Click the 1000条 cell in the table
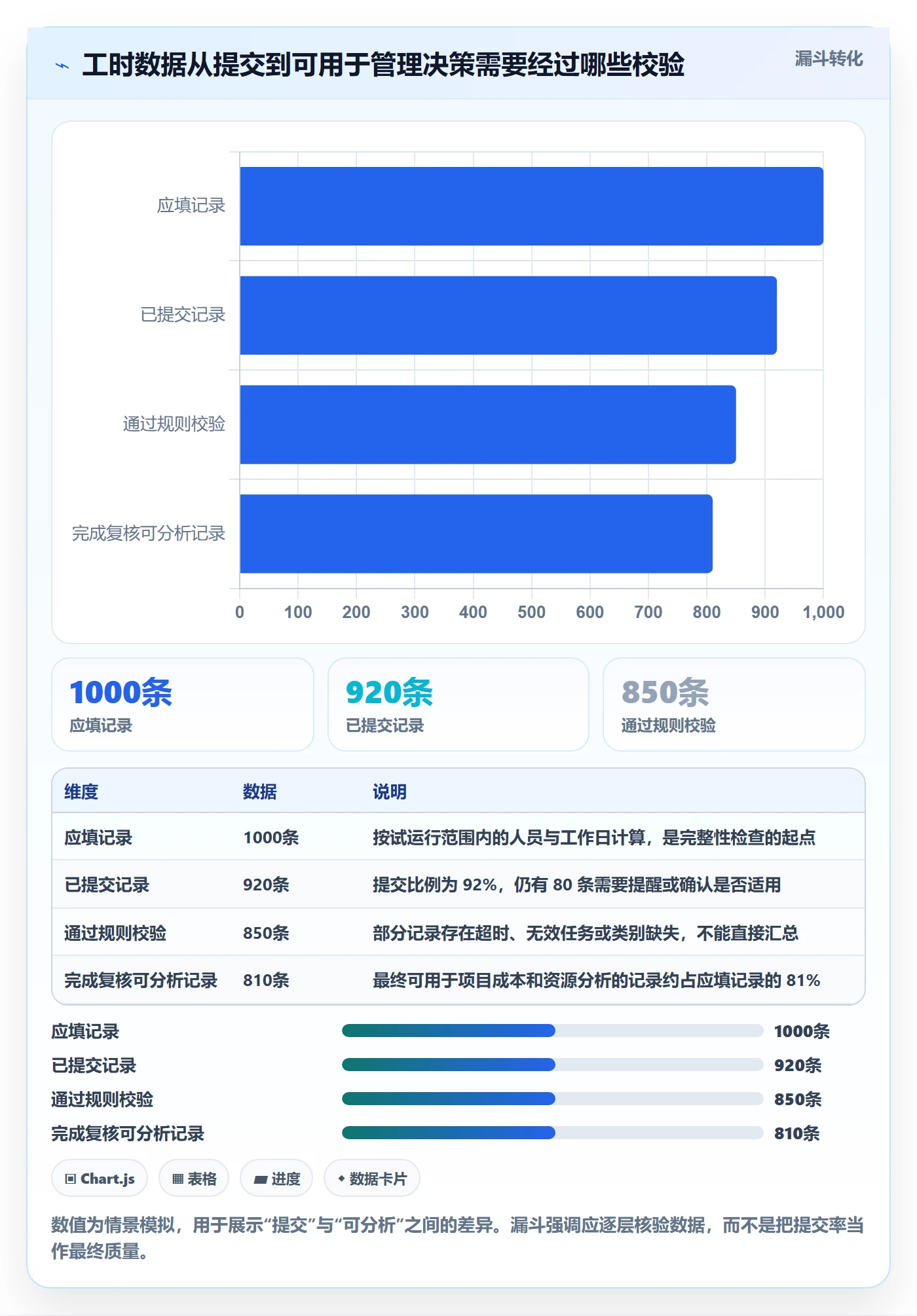 [x=271, y=837]
